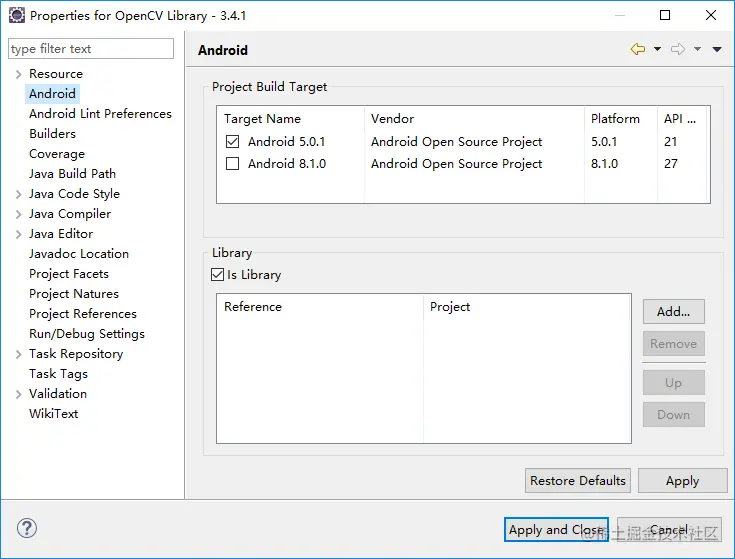This screenshot has width=735, height=559.
Task: Expand the Java Code Style node
Action: 18,194
